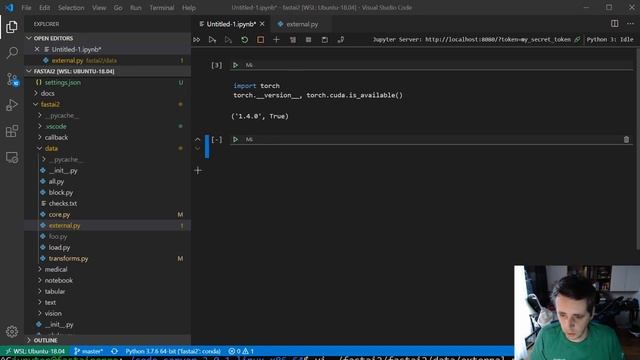Viewport: 640px width, 360px height.
Task: Export notebook as Python script
Action: point(340,40)
